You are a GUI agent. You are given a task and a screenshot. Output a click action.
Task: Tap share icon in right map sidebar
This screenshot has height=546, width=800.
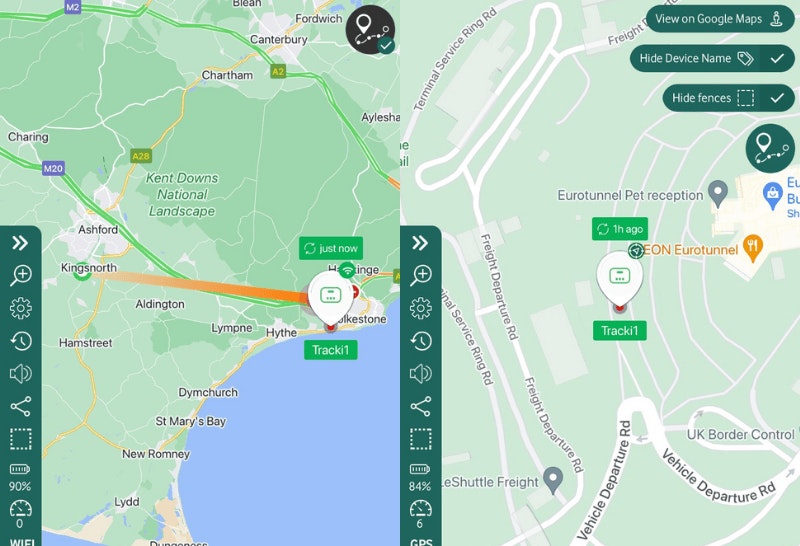(x=420, y=406)
